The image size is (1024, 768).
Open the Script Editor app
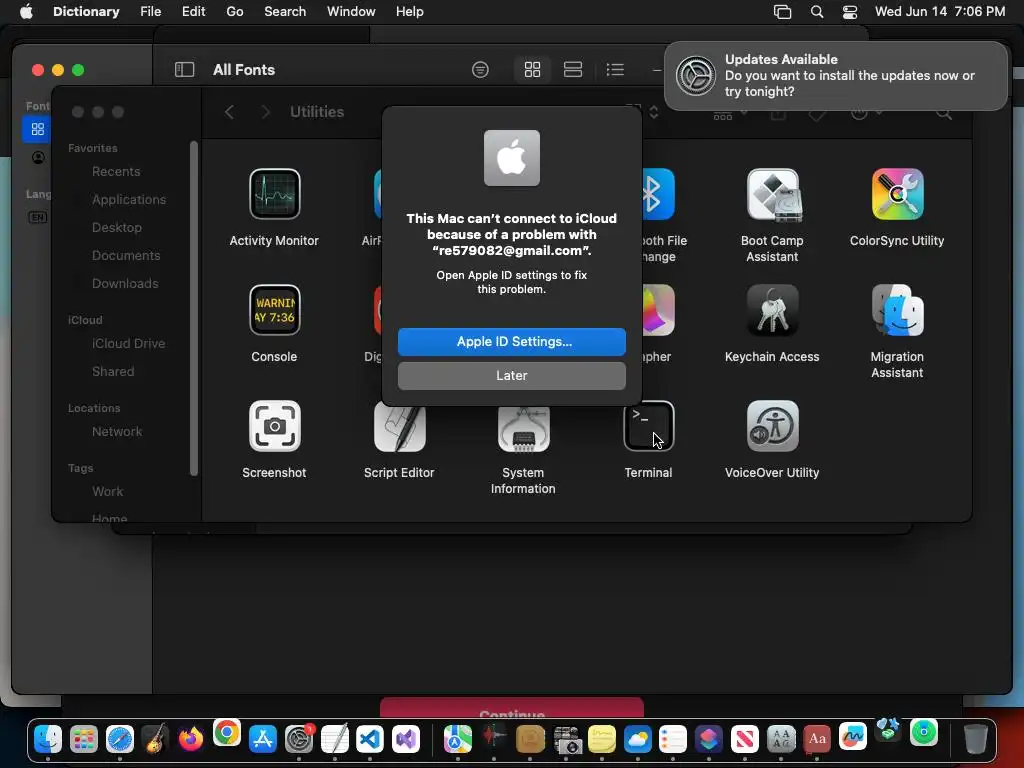399,426
